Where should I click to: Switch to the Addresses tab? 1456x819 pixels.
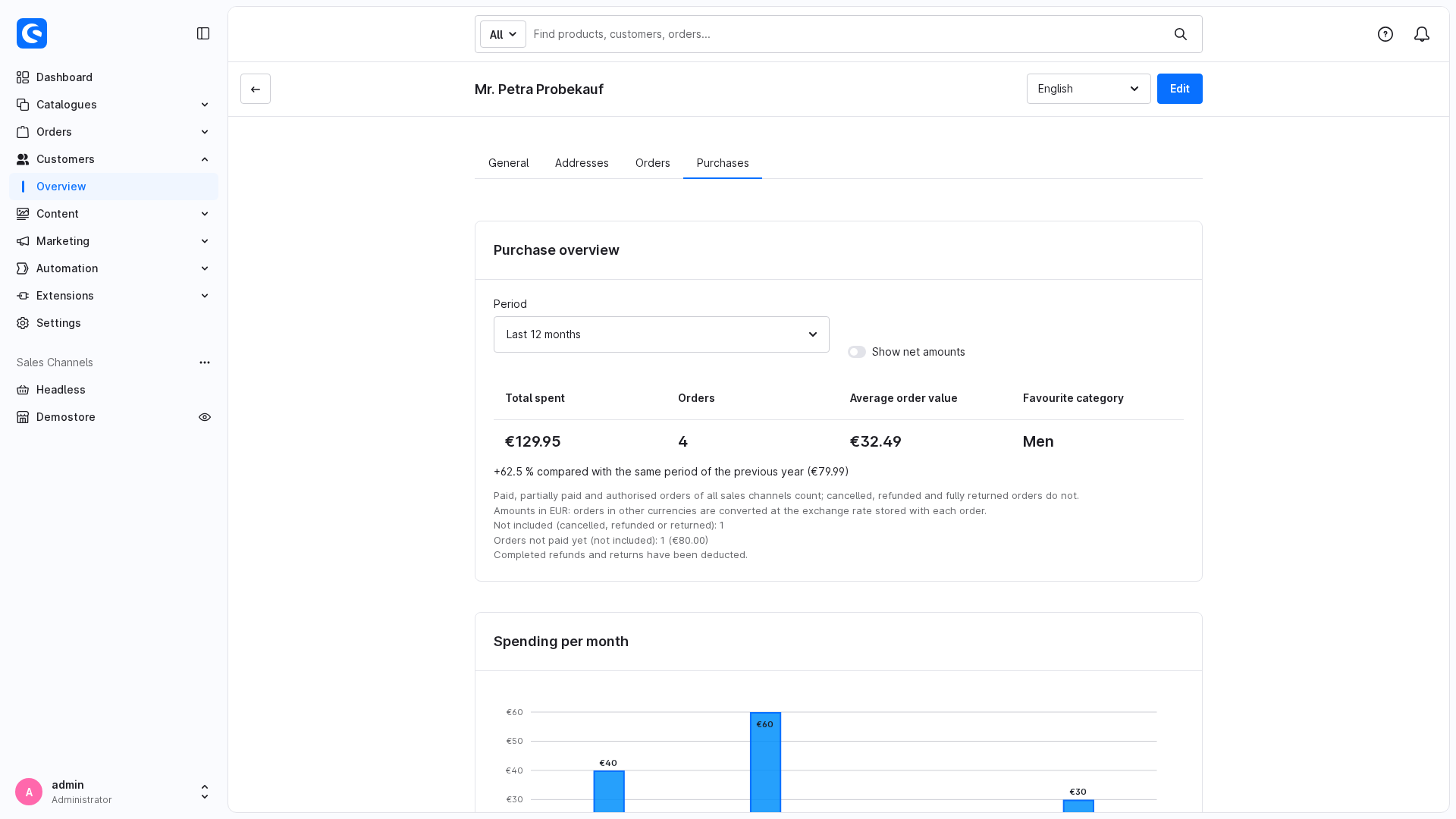(x=582, y=163)
